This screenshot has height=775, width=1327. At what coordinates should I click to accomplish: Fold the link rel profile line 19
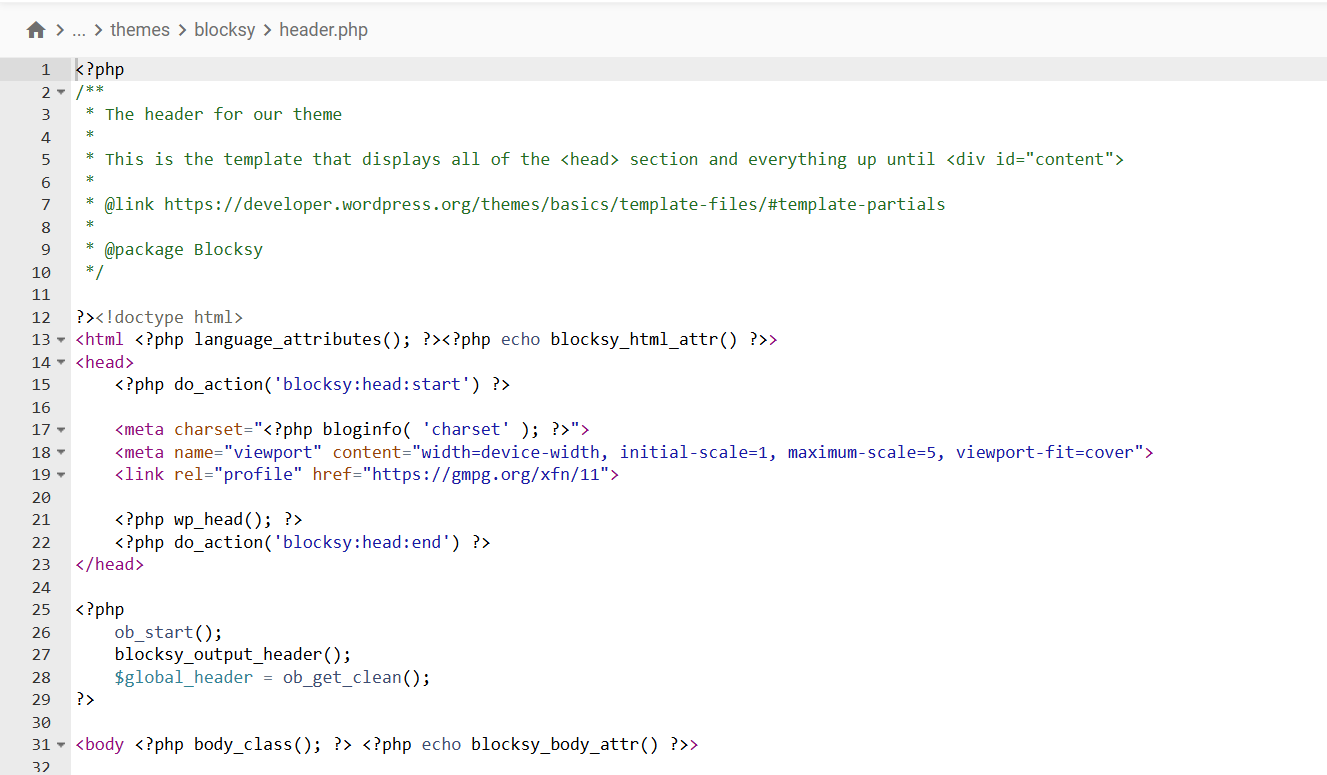pyautogui.click(x=61, y=475)
